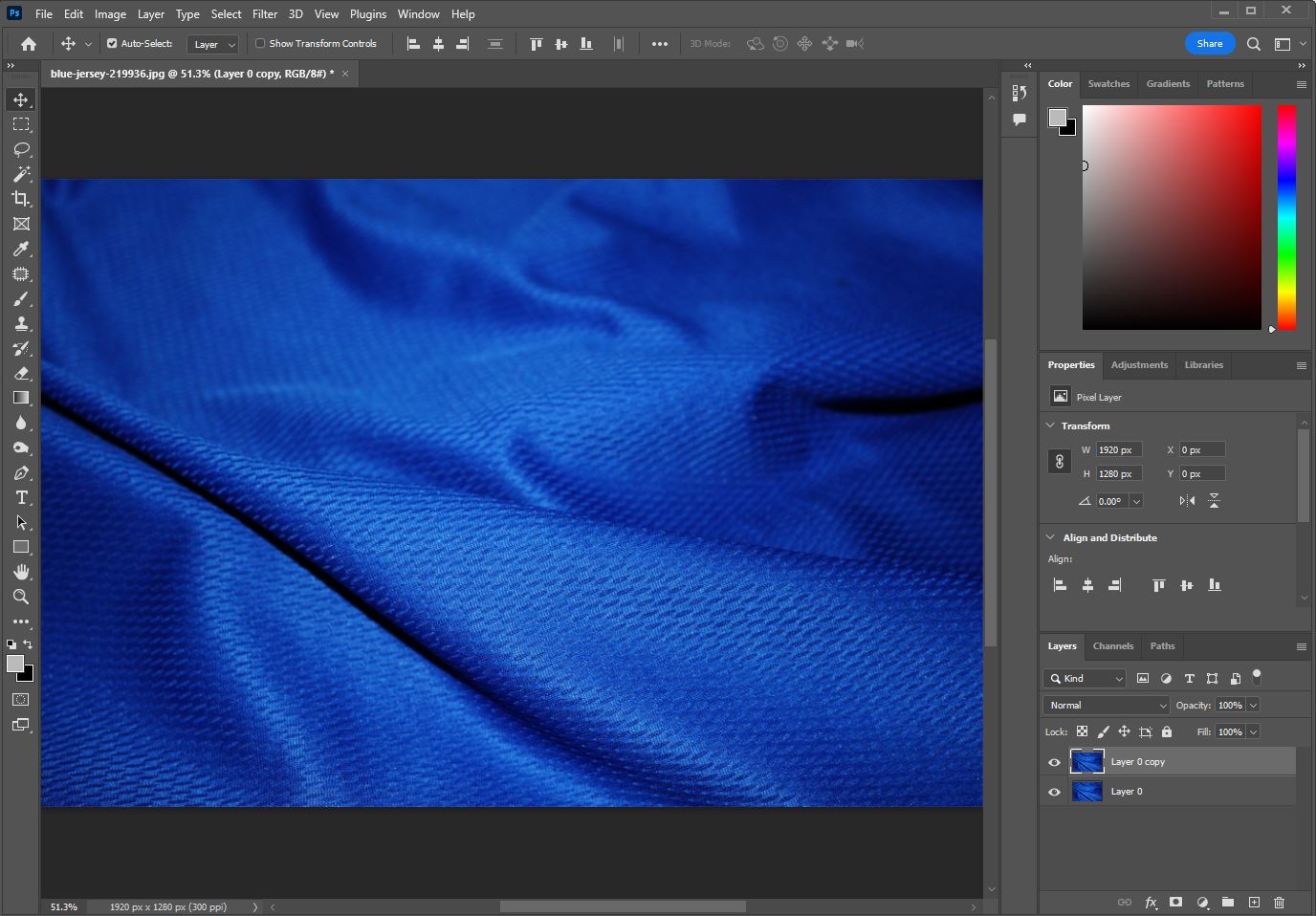Image resolution: width=1316 pixels, height=916 pixels.
Task: Align top edges in options bar
Action: [537, 44]
